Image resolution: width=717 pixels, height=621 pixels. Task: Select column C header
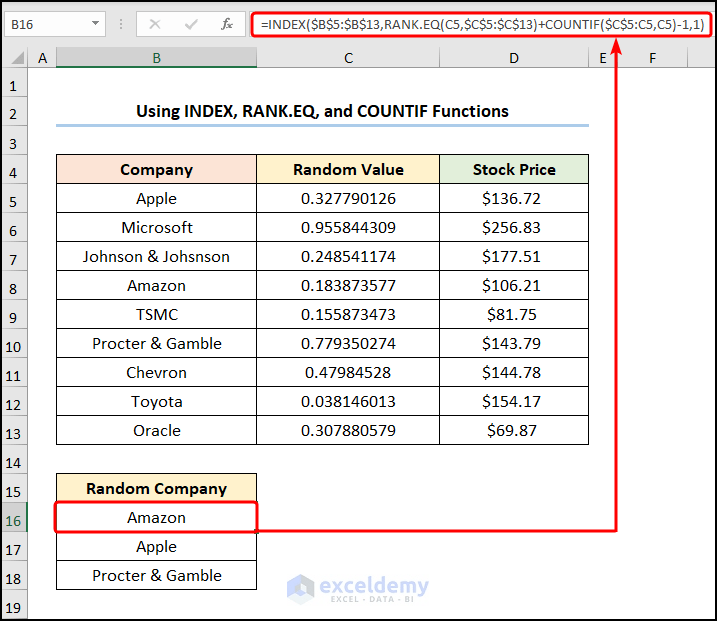tap(348, 58)
